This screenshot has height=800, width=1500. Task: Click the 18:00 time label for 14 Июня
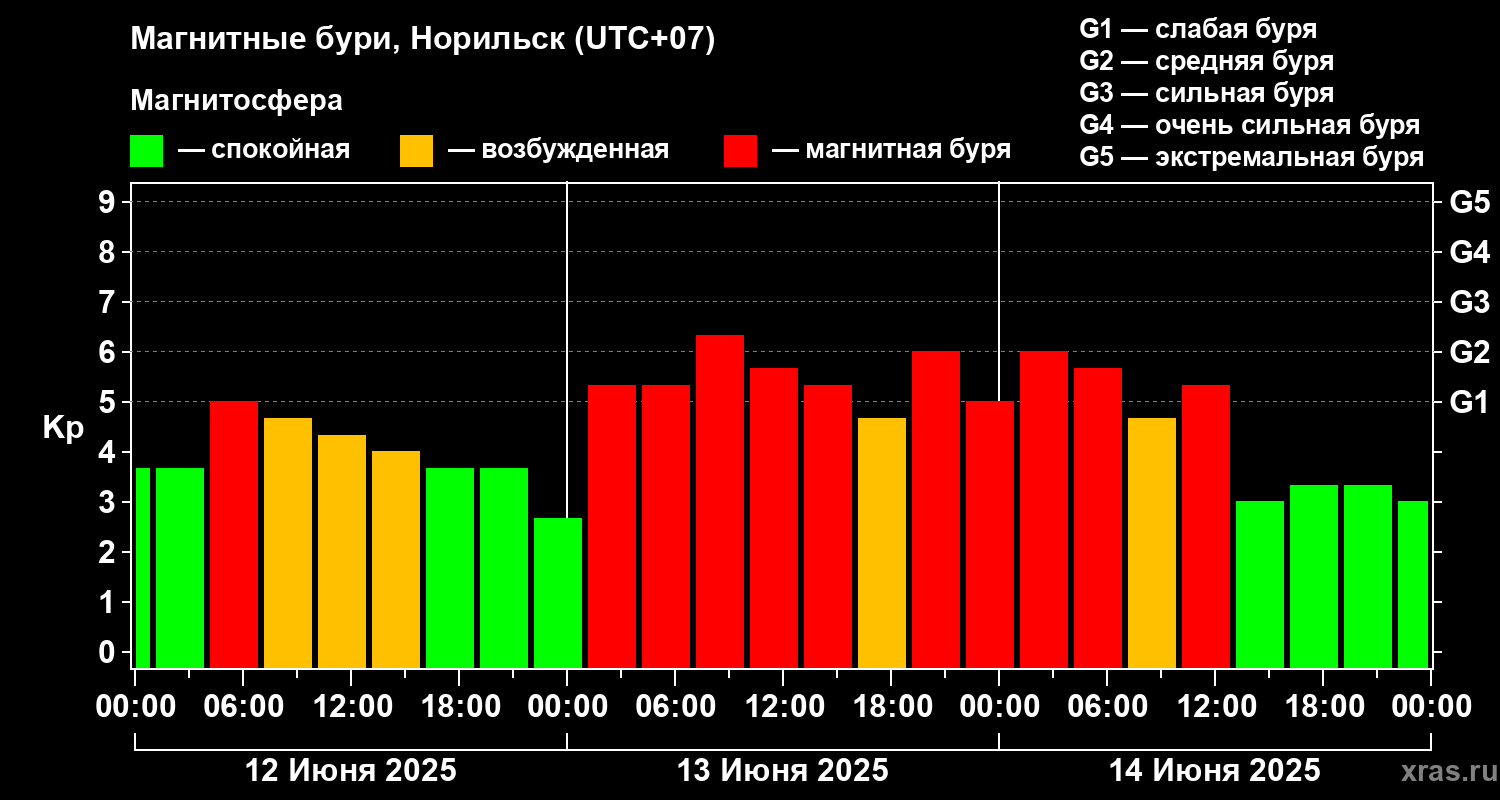[x=1323, y=706]
